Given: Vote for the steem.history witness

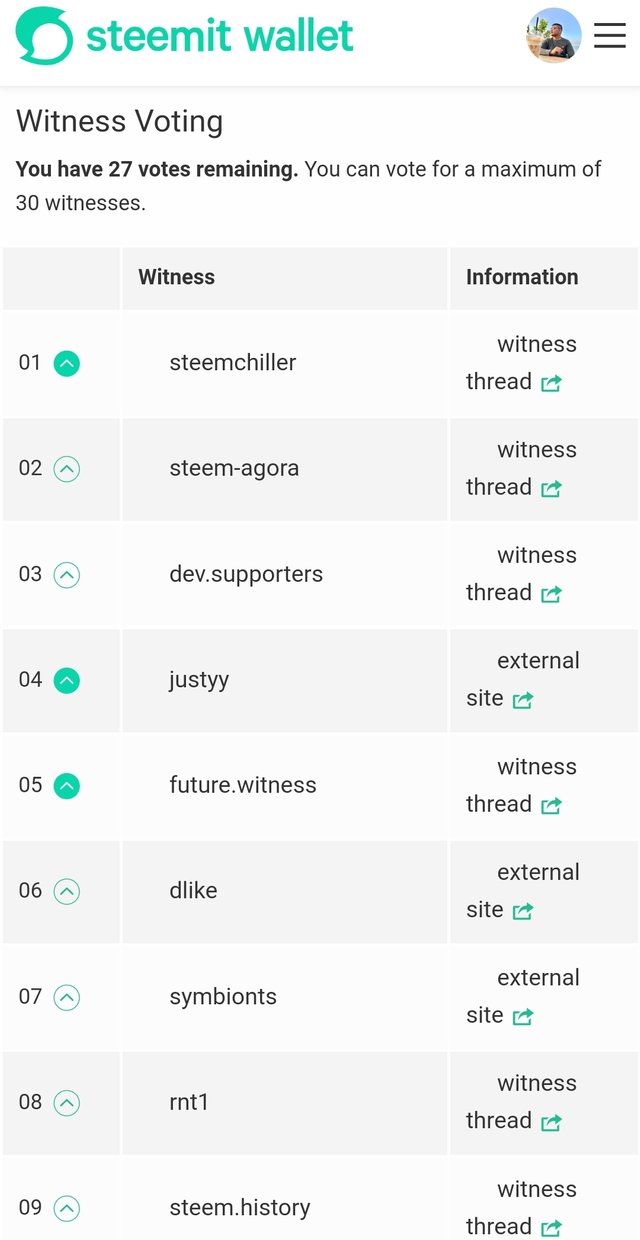Looking at the screenshot, I should (66, 1208).
